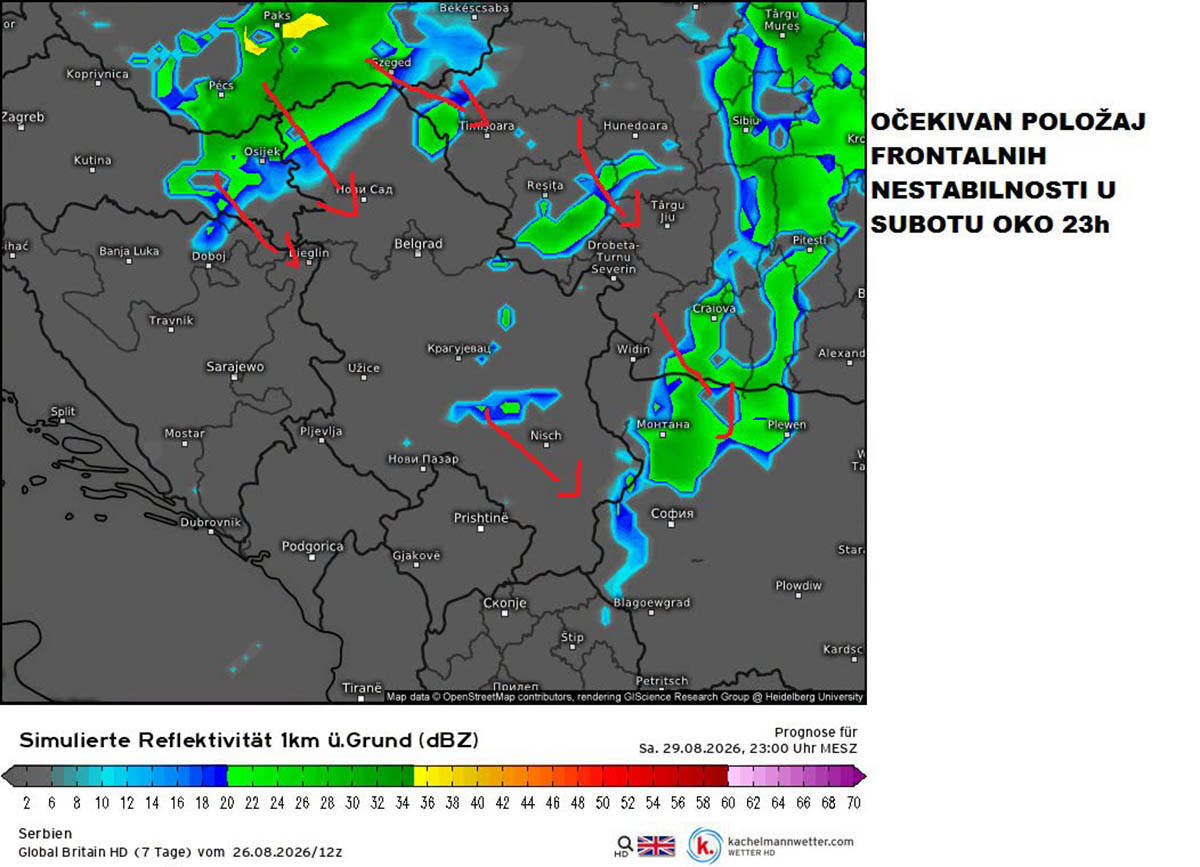This screenshot has width=1200, height=867.
Task: Click the OpenStreetMap contributors attribution
Action: coord(505,697)
